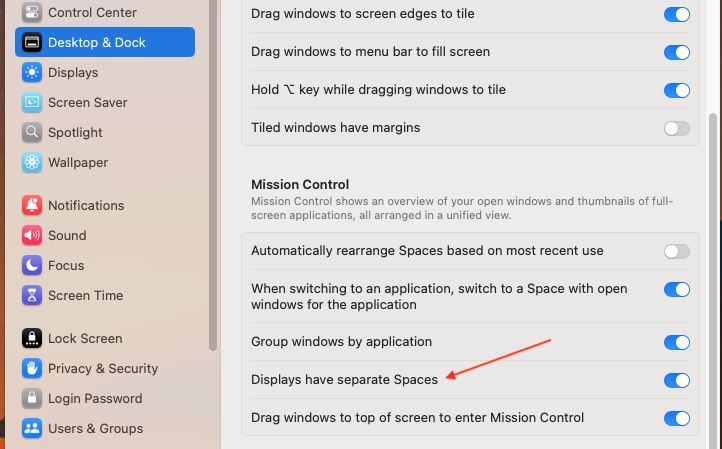Open the Sound speaker icon

32,235
